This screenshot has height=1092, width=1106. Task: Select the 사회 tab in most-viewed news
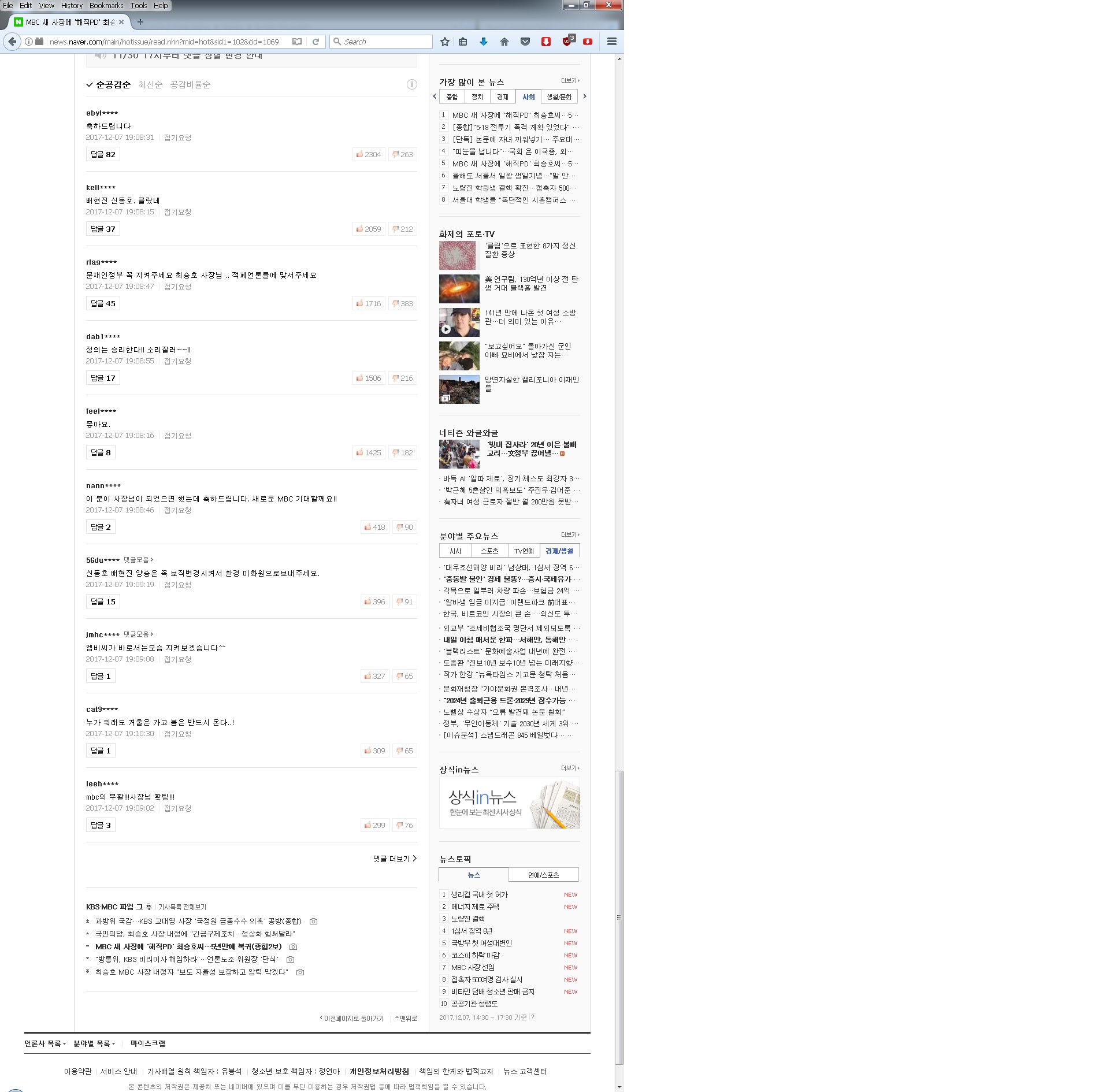point(528,96)
